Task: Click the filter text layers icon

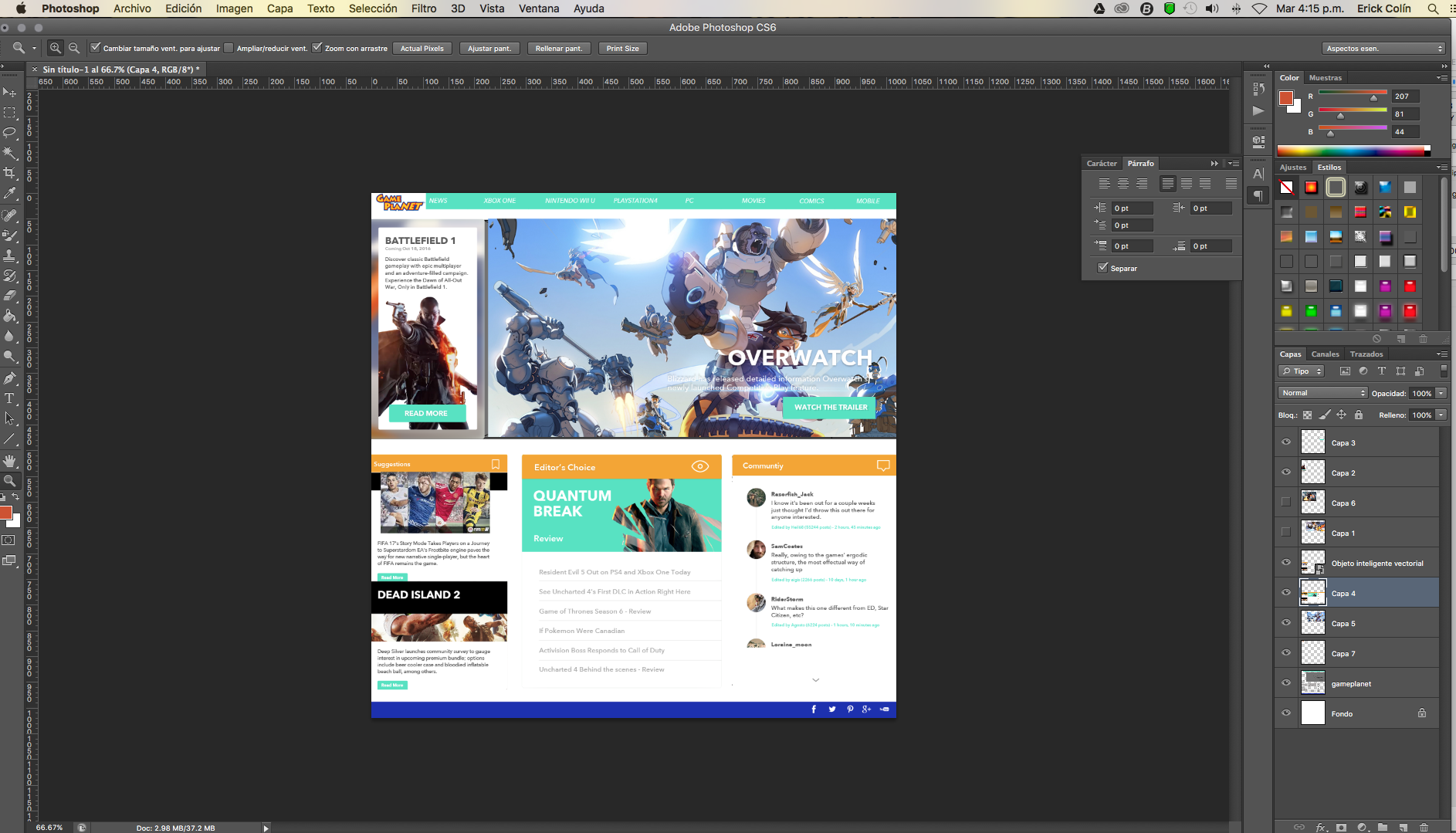Action: click(1382, 371)
